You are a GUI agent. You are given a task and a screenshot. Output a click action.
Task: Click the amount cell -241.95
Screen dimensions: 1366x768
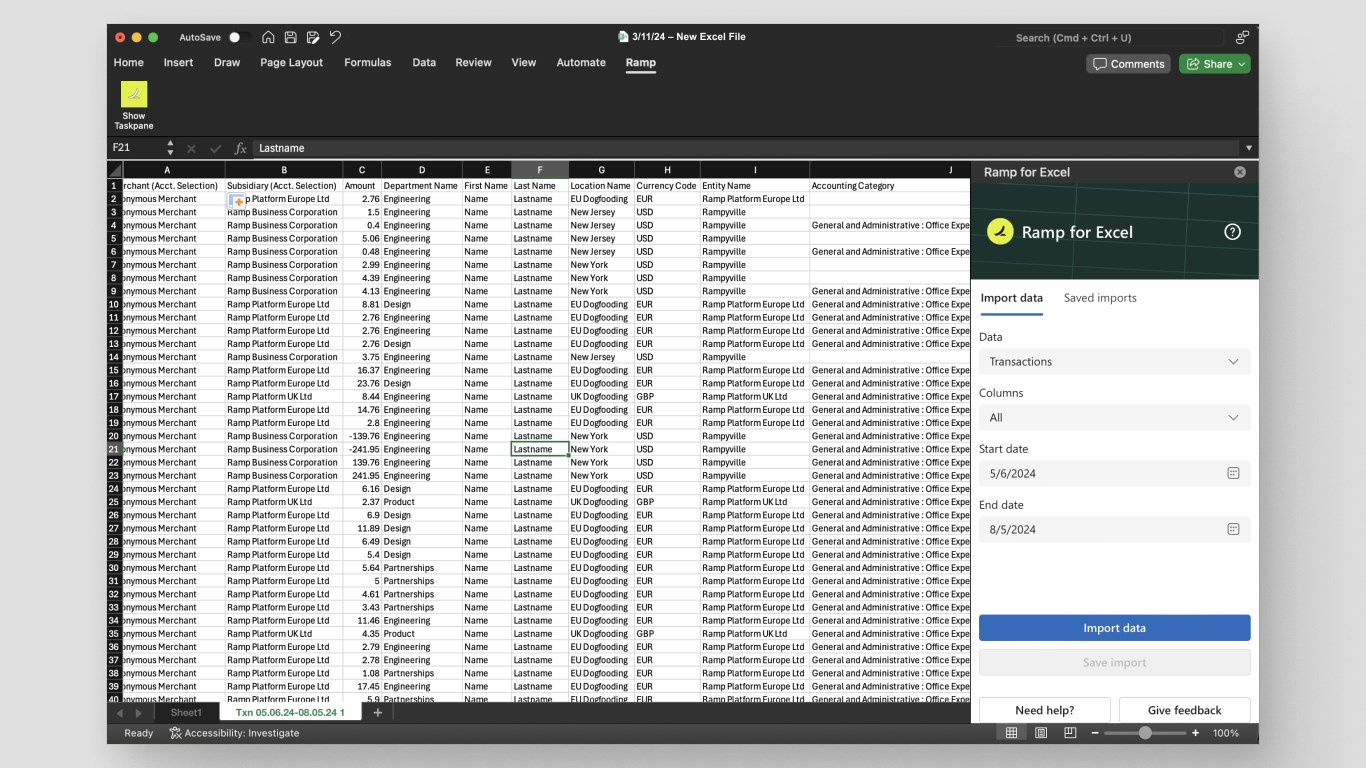(x=362, y=449)
